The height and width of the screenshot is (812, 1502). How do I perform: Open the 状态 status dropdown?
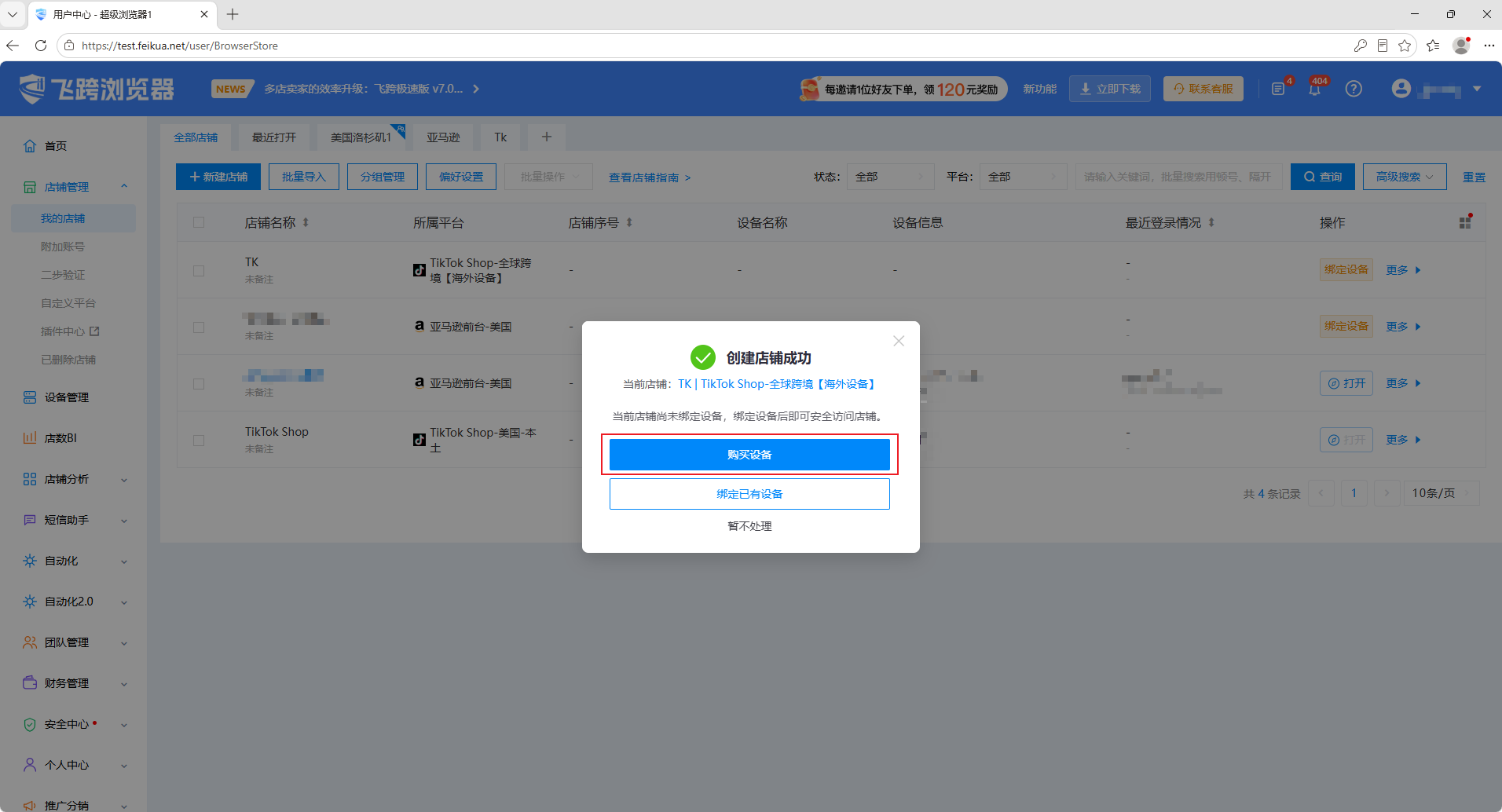(890, 177)
